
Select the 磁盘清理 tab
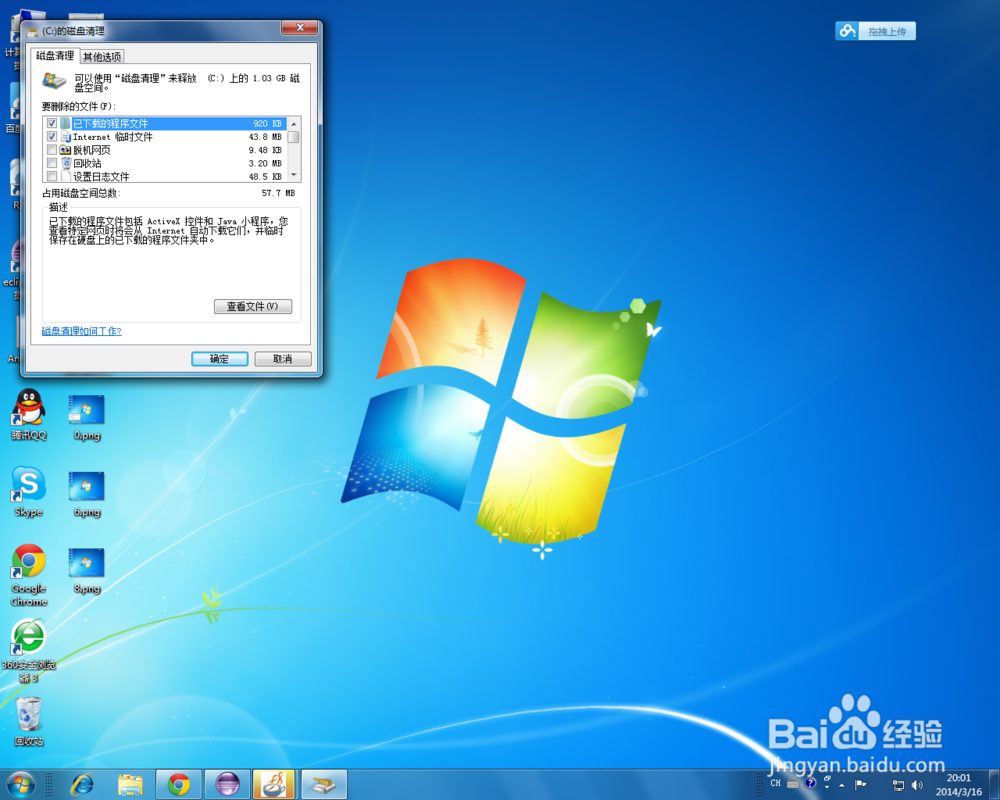55,56
